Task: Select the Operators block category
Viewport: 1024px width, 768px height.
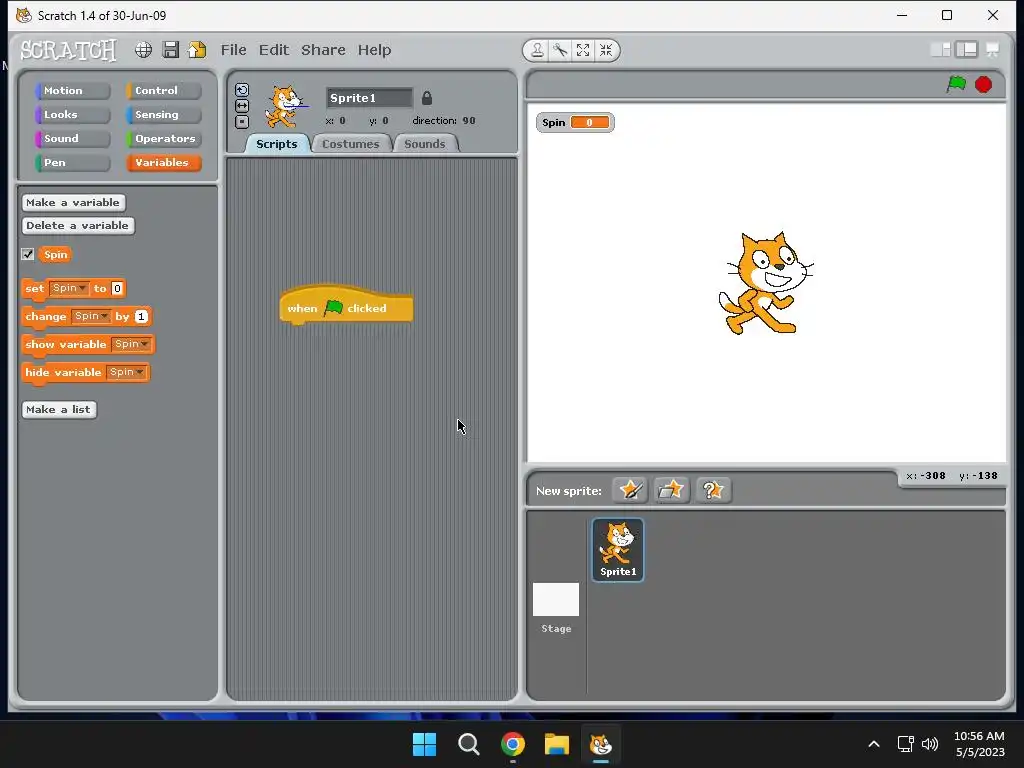Action: [164, 138]
